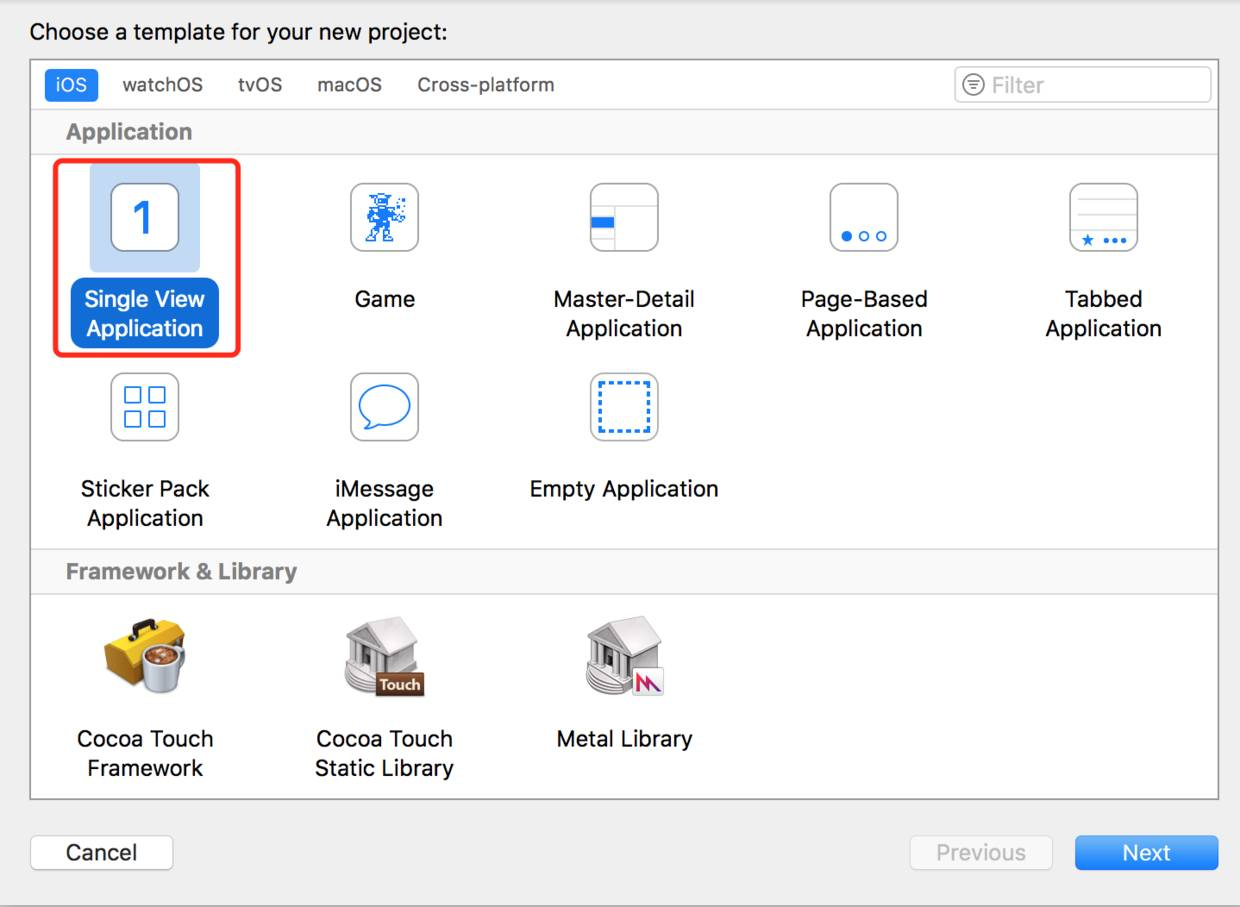
Task: Switch to the iOS platform tab
Action: (x=71, y=85)
